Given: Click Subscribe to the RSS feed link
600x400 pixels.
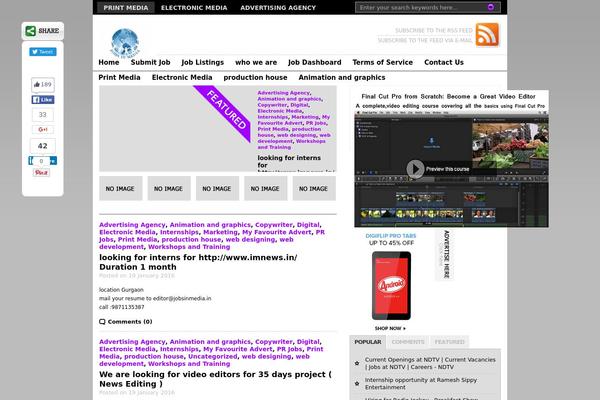Looking at the screenshot, I should click(x=434, y=30).
